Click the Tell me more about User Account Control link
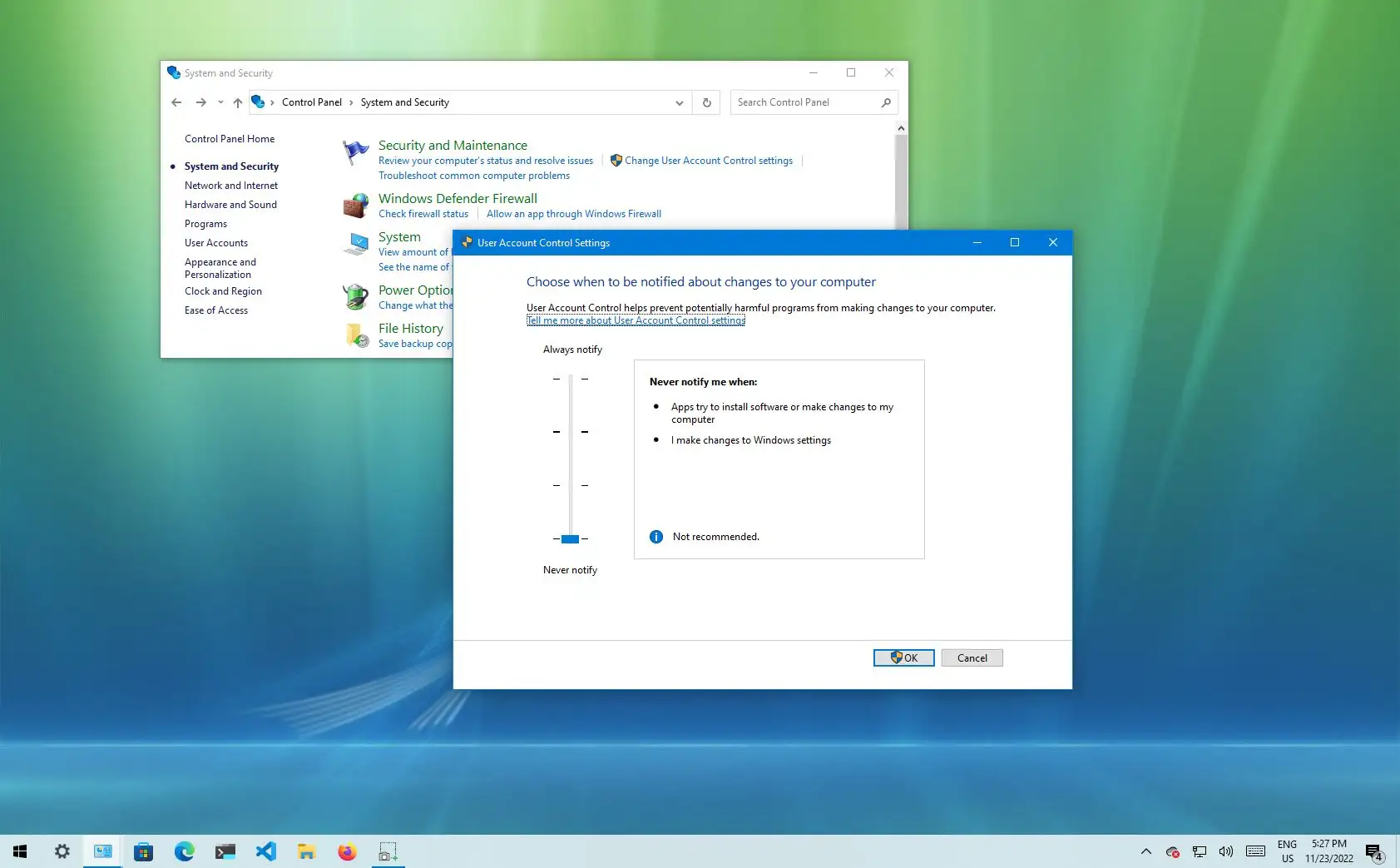This screenshot has height=868, width=1400. 636,320
